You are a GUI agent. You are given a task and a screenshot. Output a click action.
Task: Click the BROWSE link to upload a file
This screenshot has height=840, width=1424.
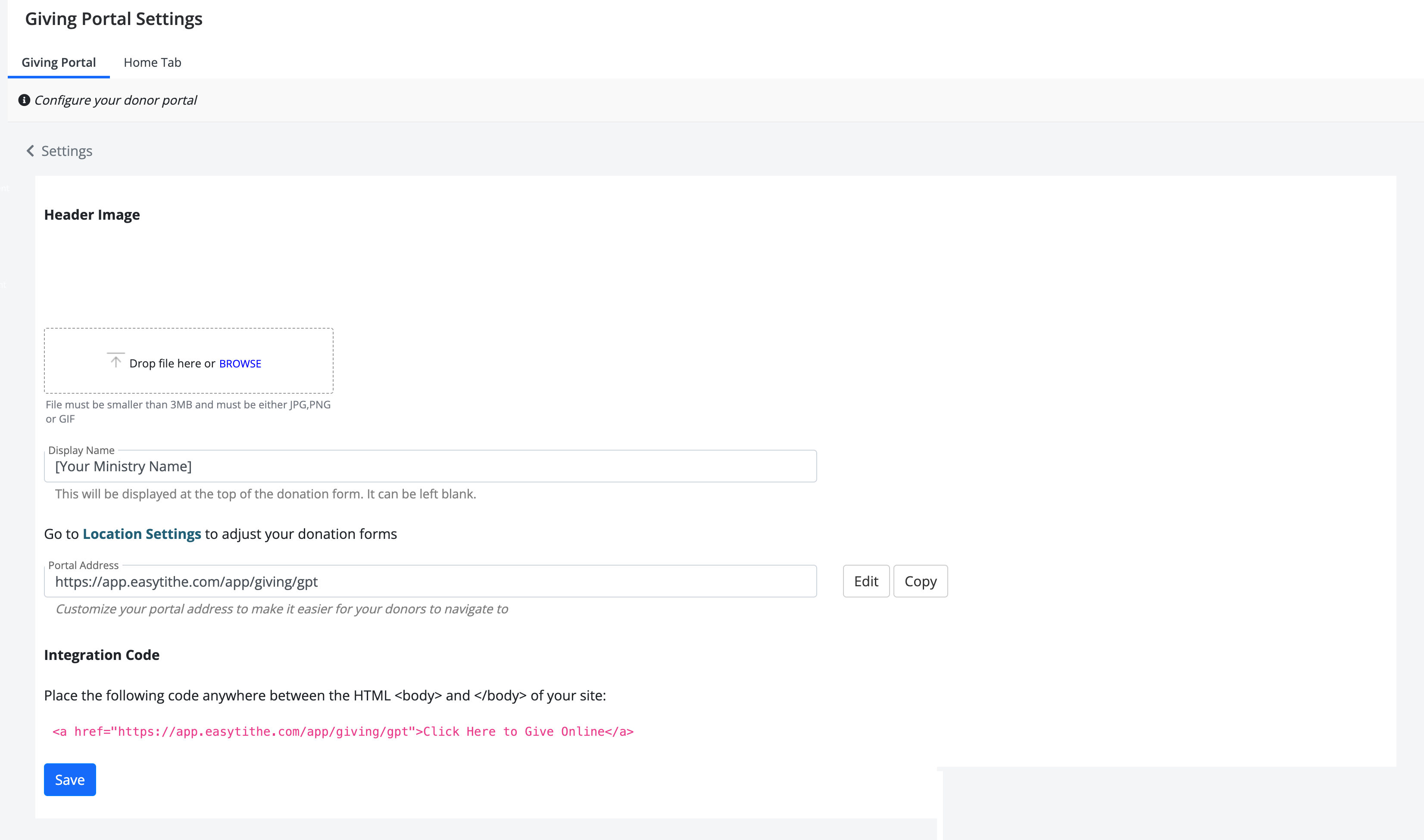[x=240, y=364]
